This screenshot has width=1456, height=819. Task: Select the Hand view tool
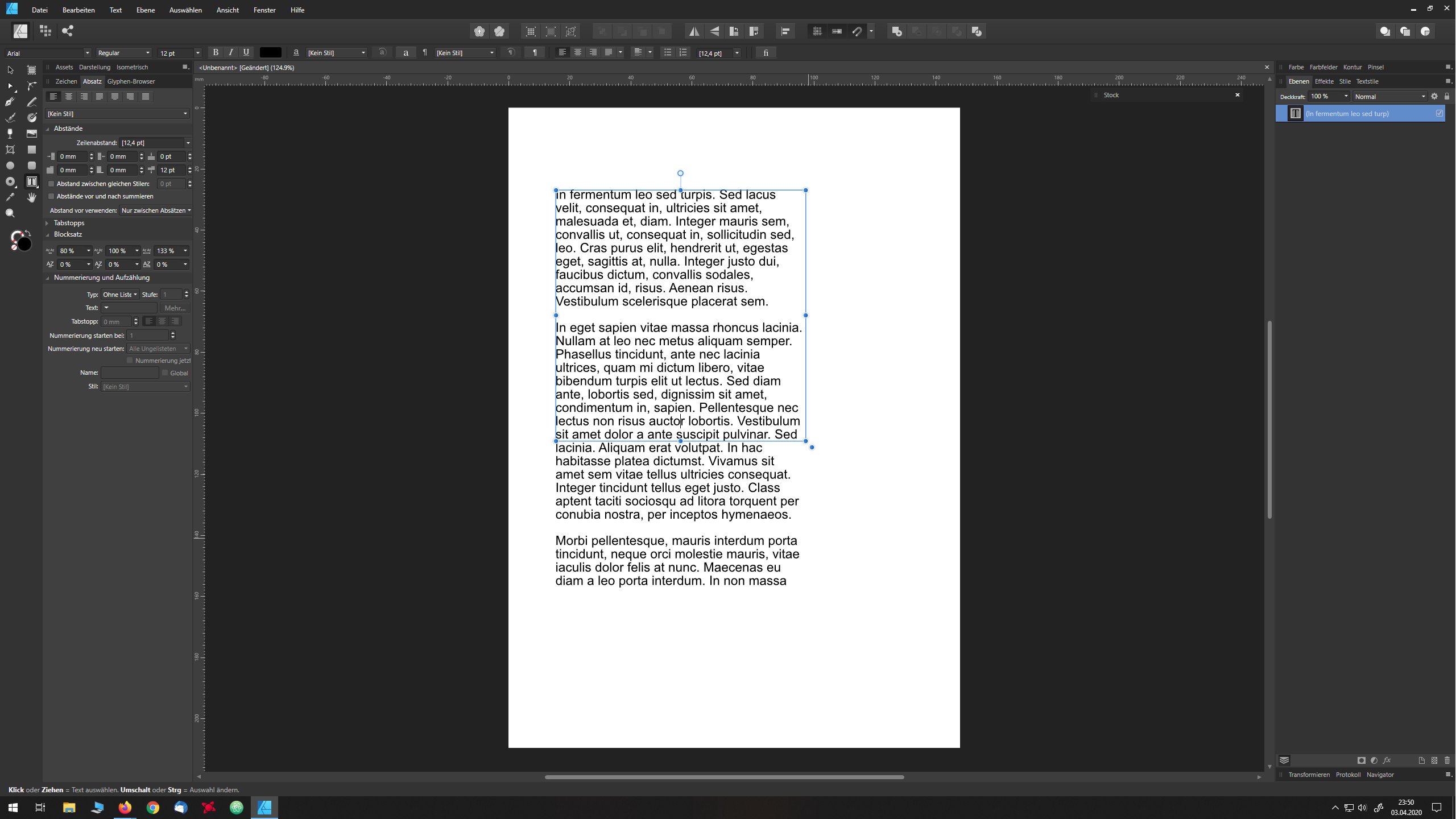coord(32,197)
